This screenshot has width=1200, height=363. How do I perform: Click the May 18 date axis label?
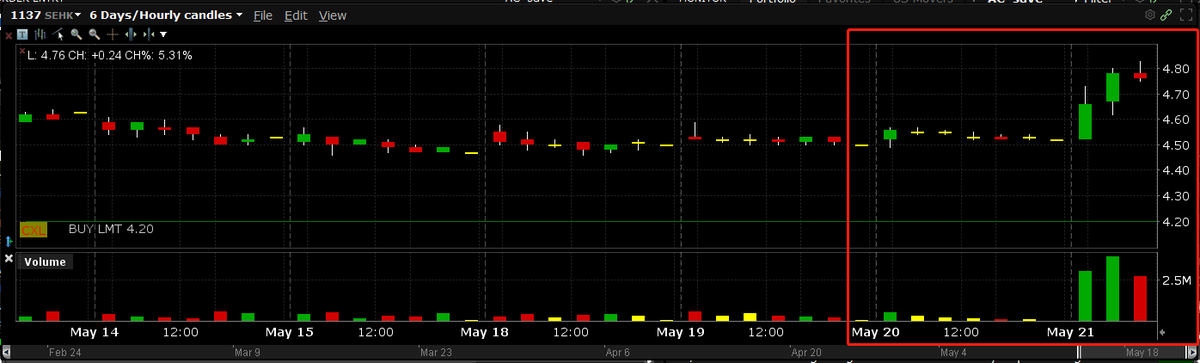pos(484,331)
